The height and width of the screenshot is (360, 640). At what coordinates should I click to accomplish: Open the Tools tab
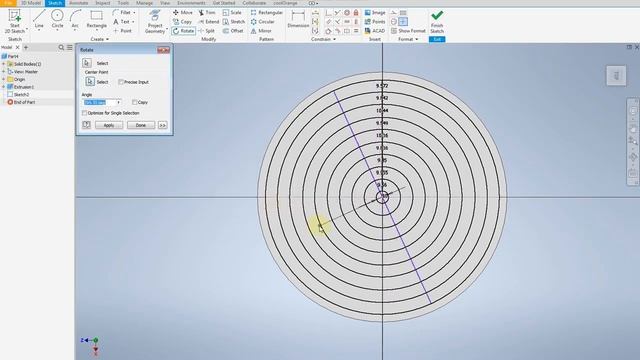[123, 3]
